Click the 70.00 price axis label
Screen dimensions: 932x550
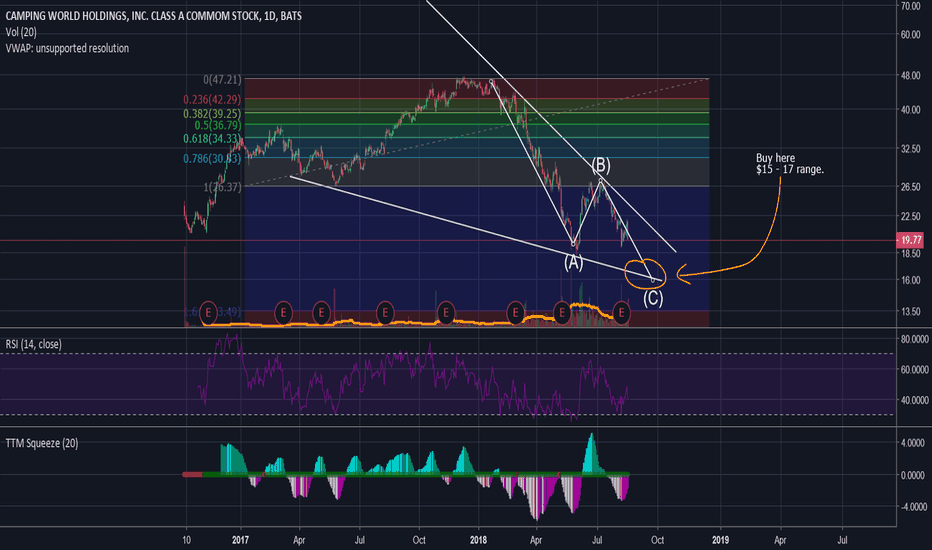pos(911,6)
